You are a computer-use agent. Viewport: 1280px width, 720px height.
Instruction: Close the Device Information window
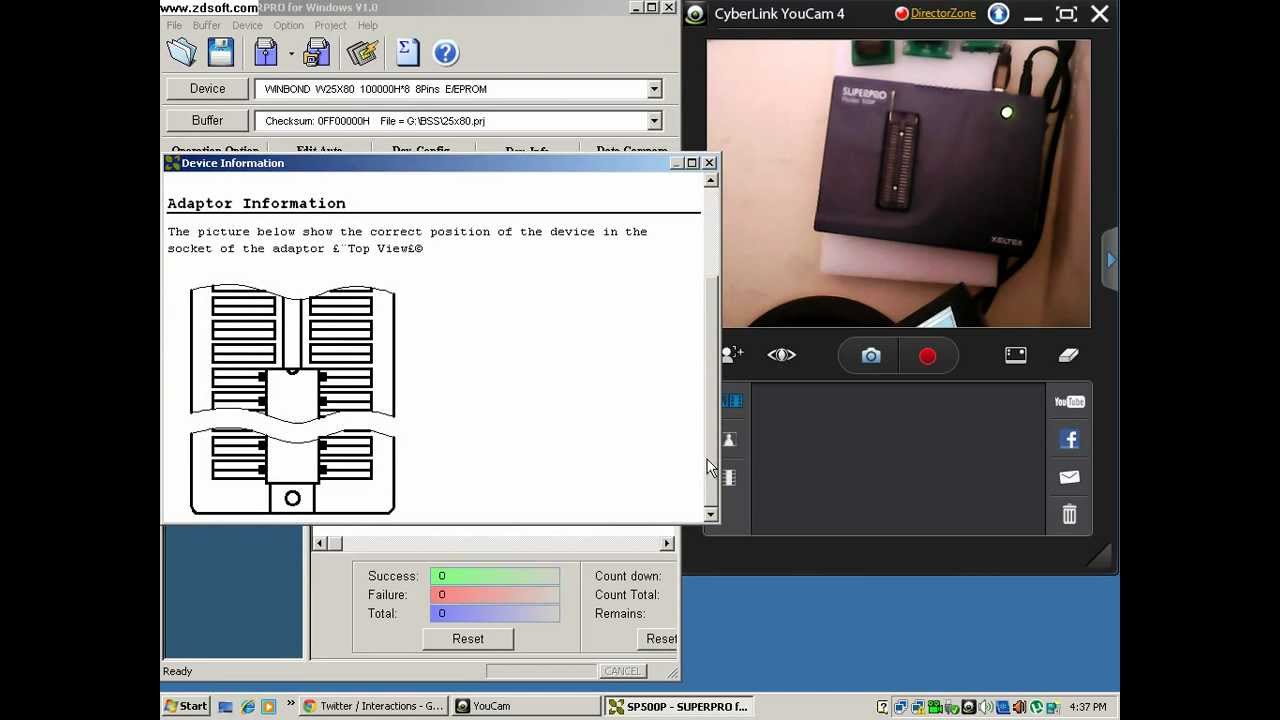coord(709,163)
